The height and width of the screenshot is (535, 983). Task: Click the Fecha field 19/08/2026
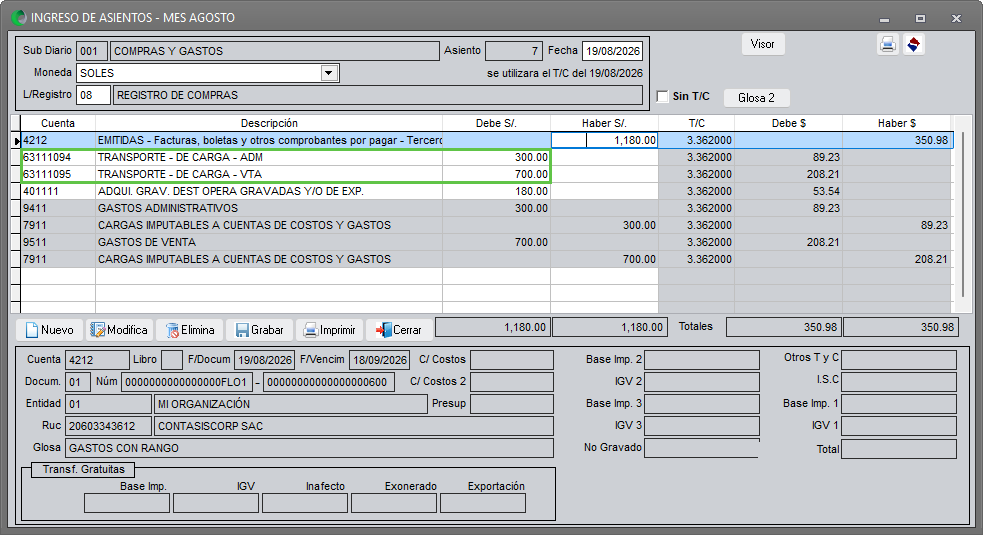point(612,51)
